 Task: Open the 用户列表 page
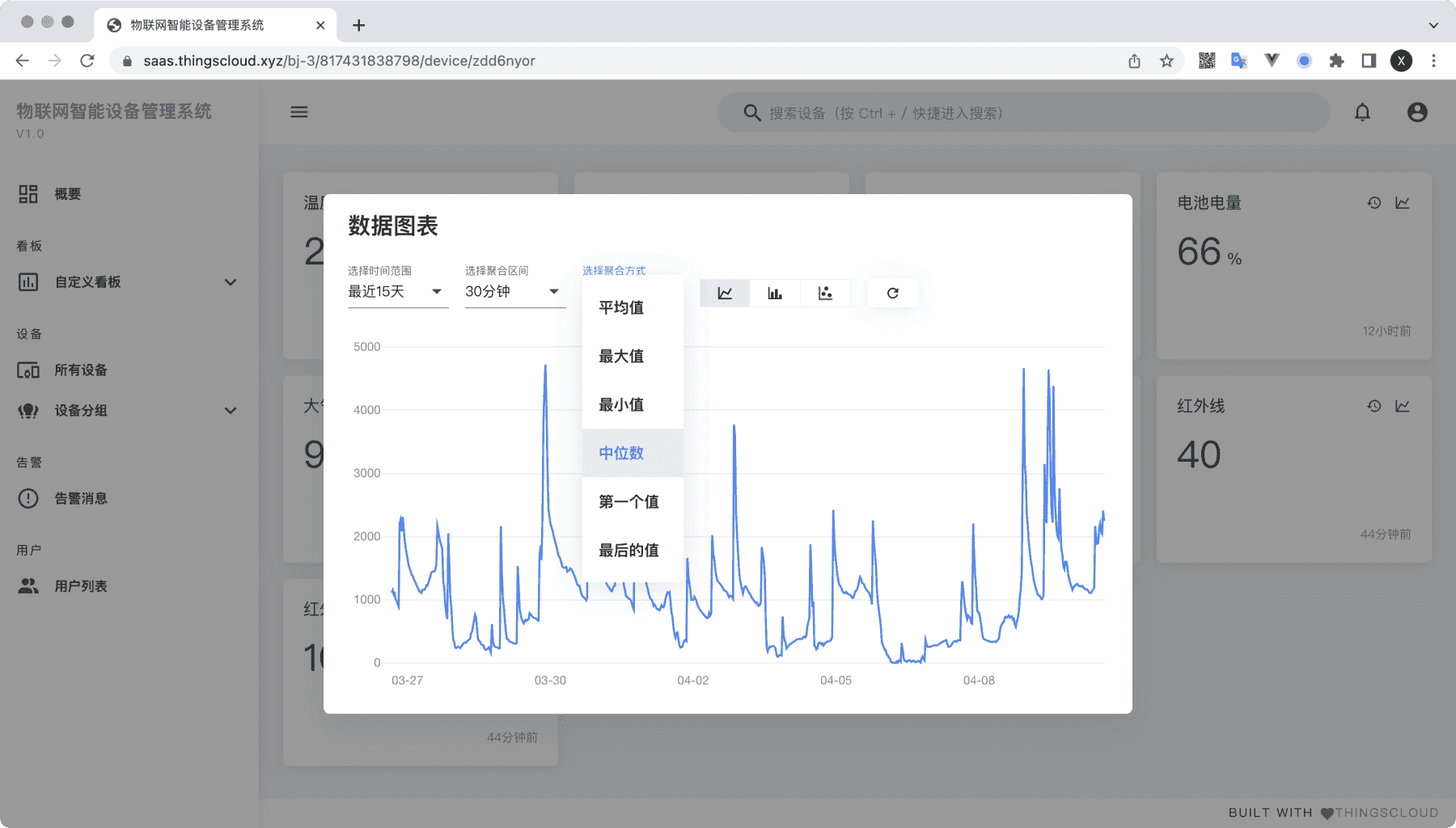pyautogui.click(x=81, y=585)
